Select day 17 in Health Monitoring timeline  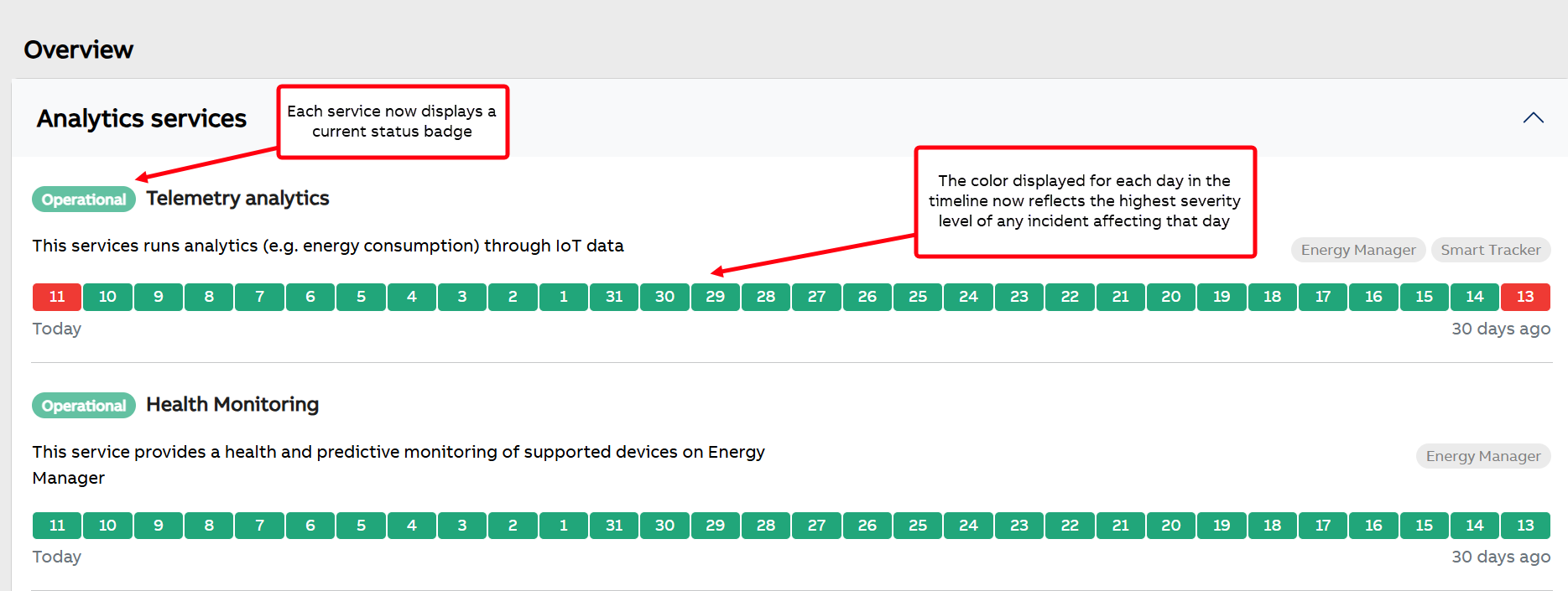[x=1323, y=526]
